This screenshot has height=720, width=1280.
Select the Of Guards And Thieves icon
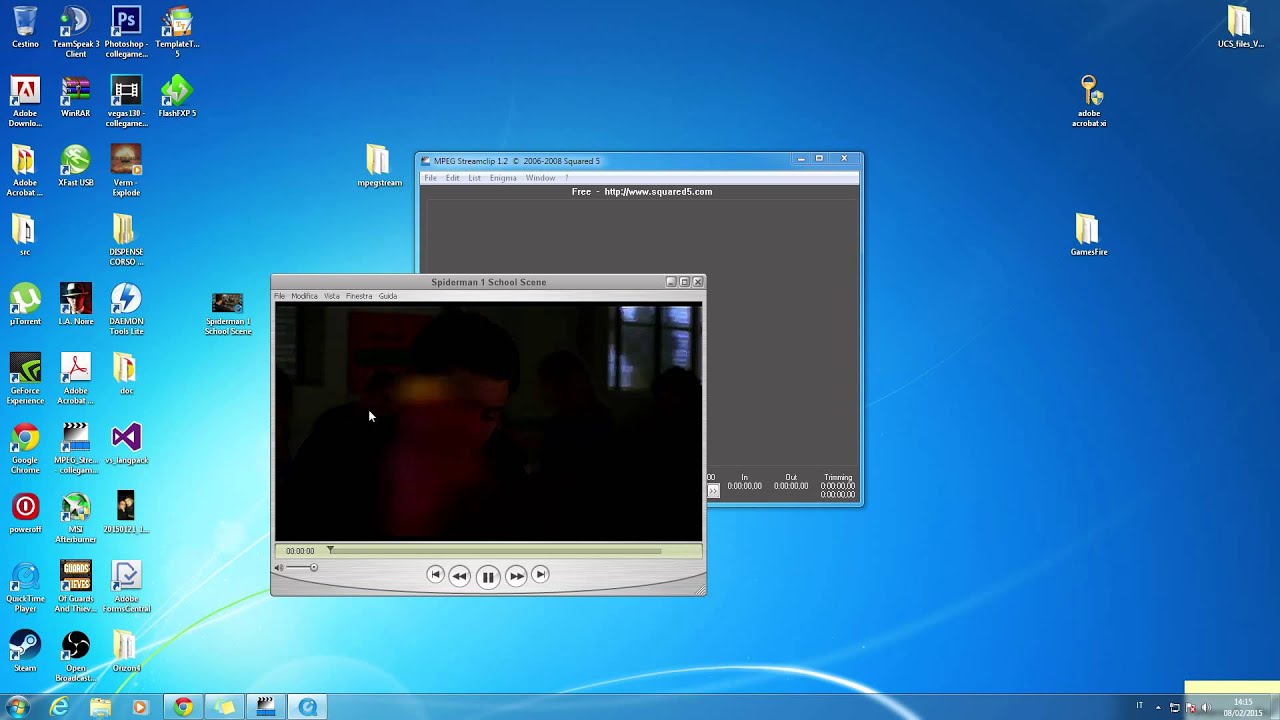76,587
